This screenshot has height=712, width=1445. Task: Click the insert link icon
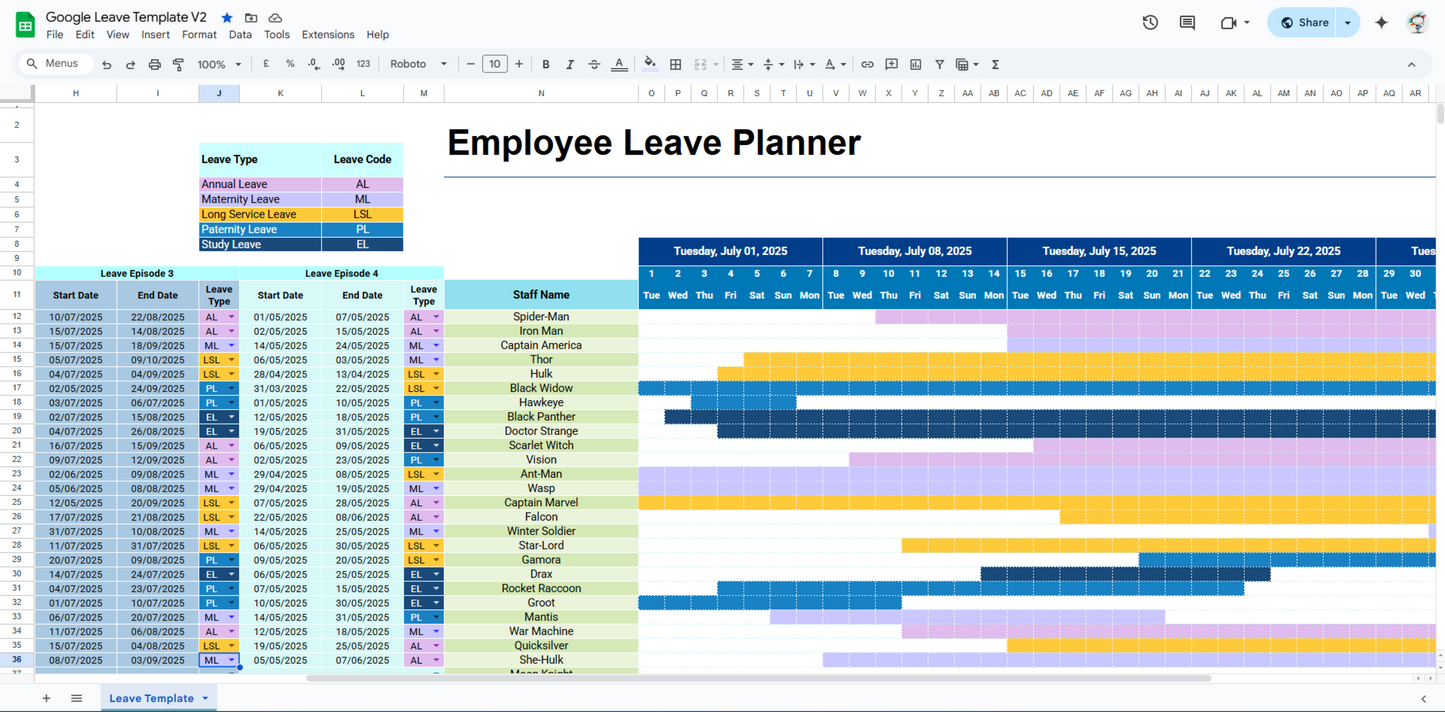(x=867, y=64)
